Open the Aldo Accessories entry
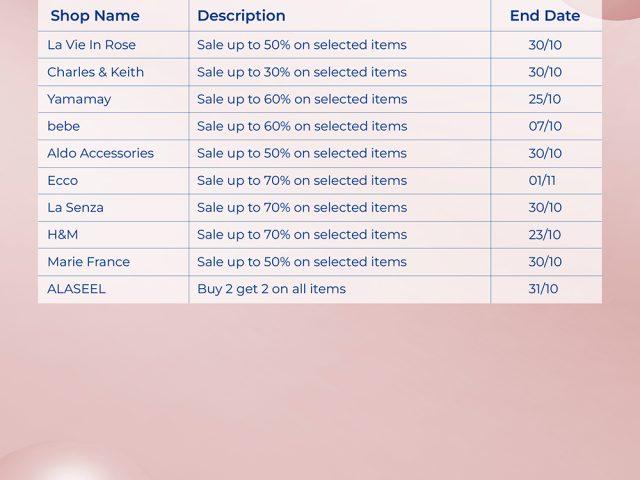Viewport: 640px width, 480px height. (x=100, y=153)
